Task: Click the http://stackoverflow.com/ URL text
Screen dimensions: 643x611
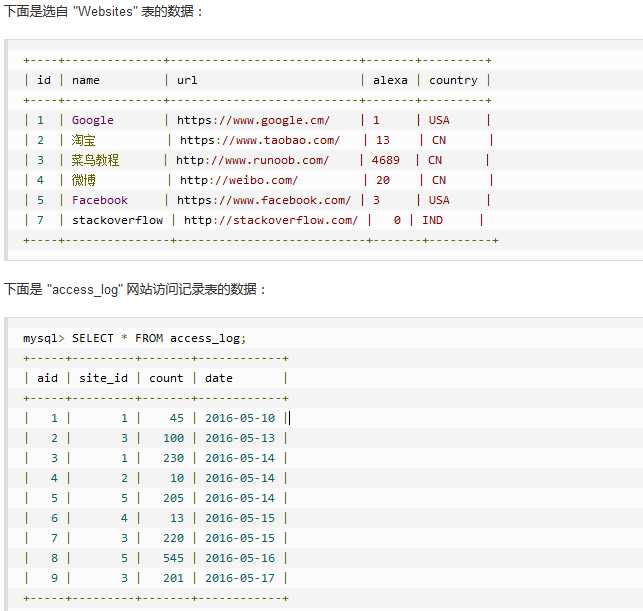Action: tap(271, 220)
